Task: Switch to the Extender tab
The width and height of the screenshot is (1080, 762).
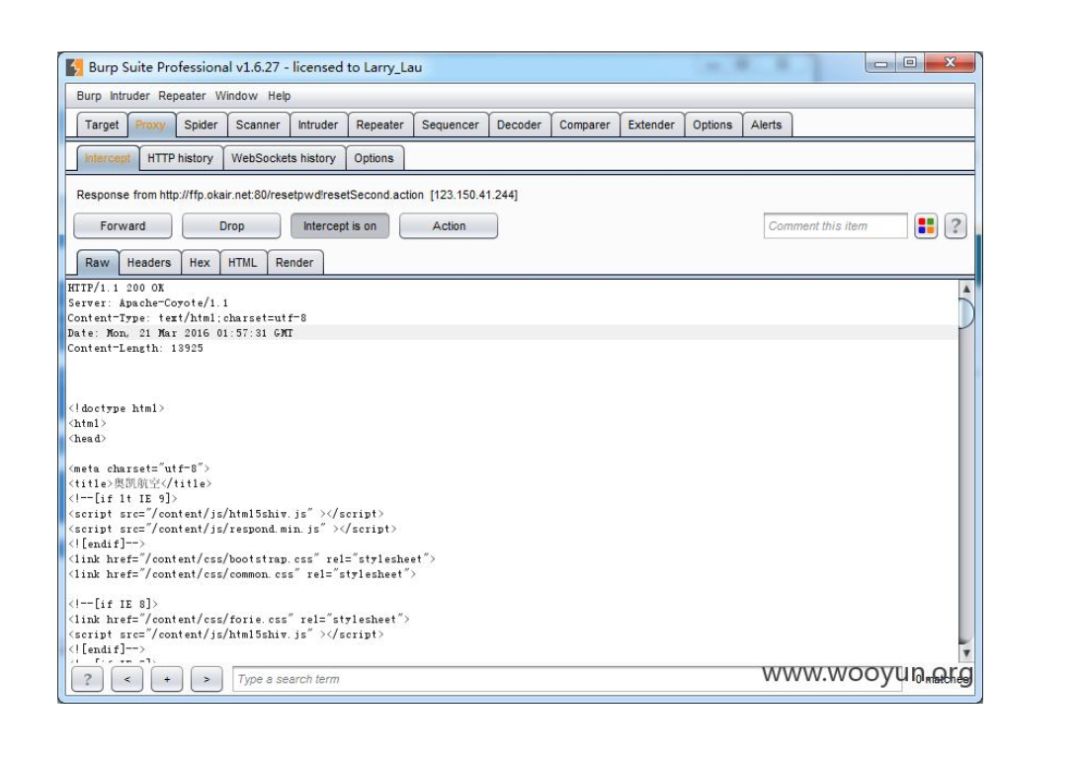Action: pos(651,125)
